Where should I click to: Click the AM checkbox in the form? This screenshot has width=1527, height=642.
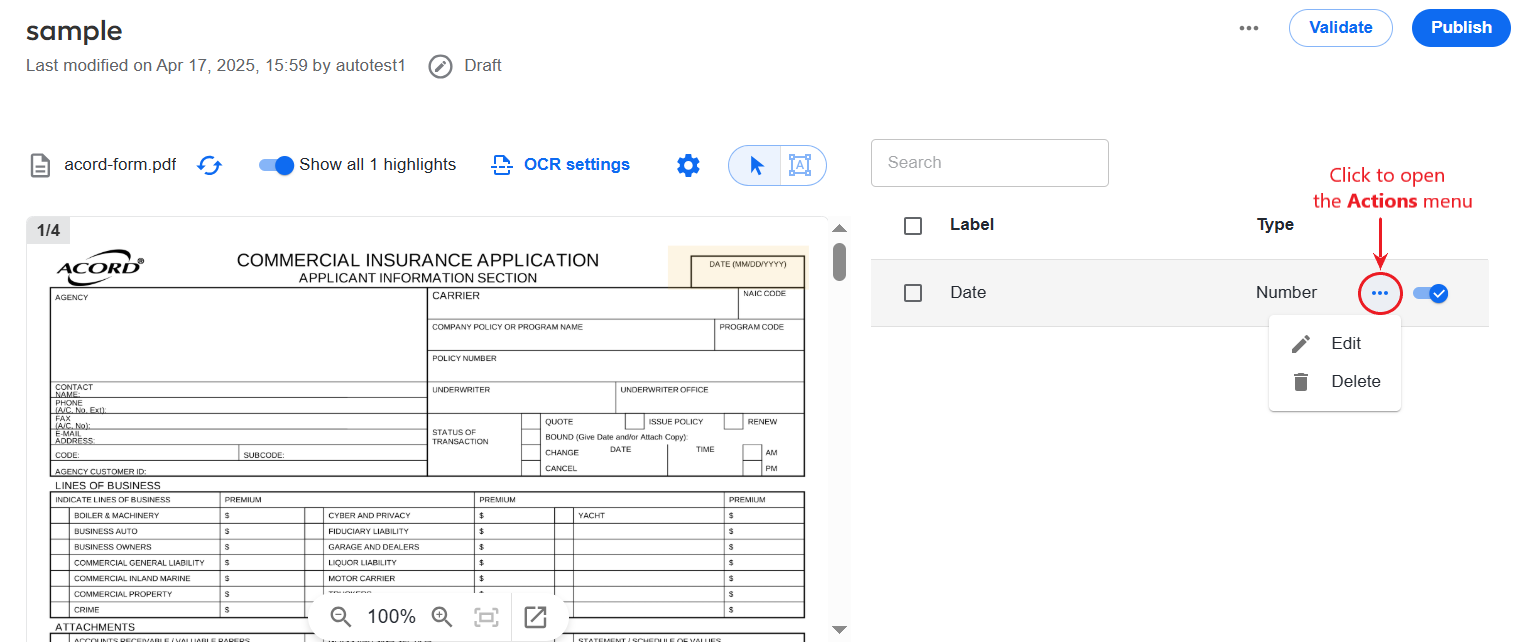(752, 453)
